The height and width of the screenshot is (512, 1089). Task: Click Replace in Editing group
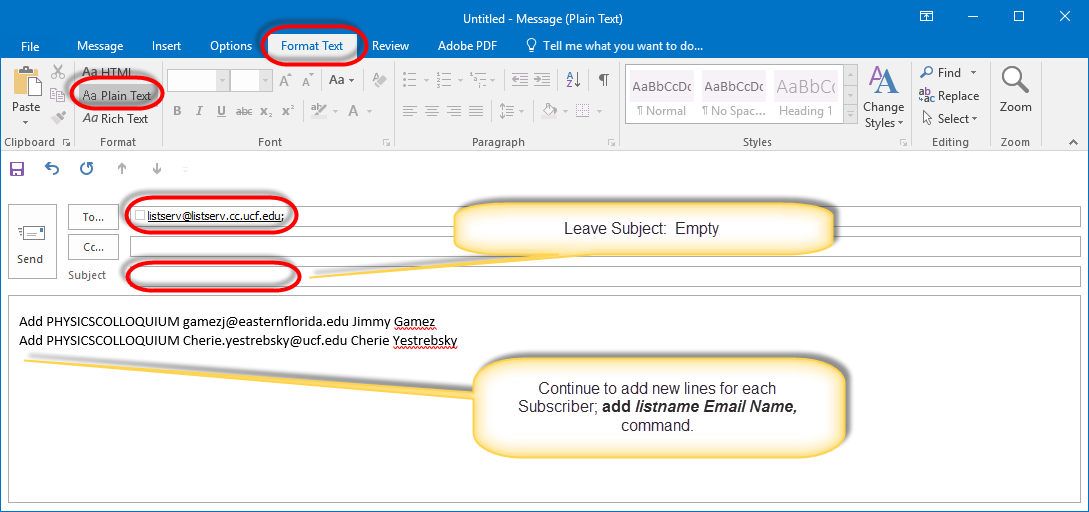click(x=949, y=96)
